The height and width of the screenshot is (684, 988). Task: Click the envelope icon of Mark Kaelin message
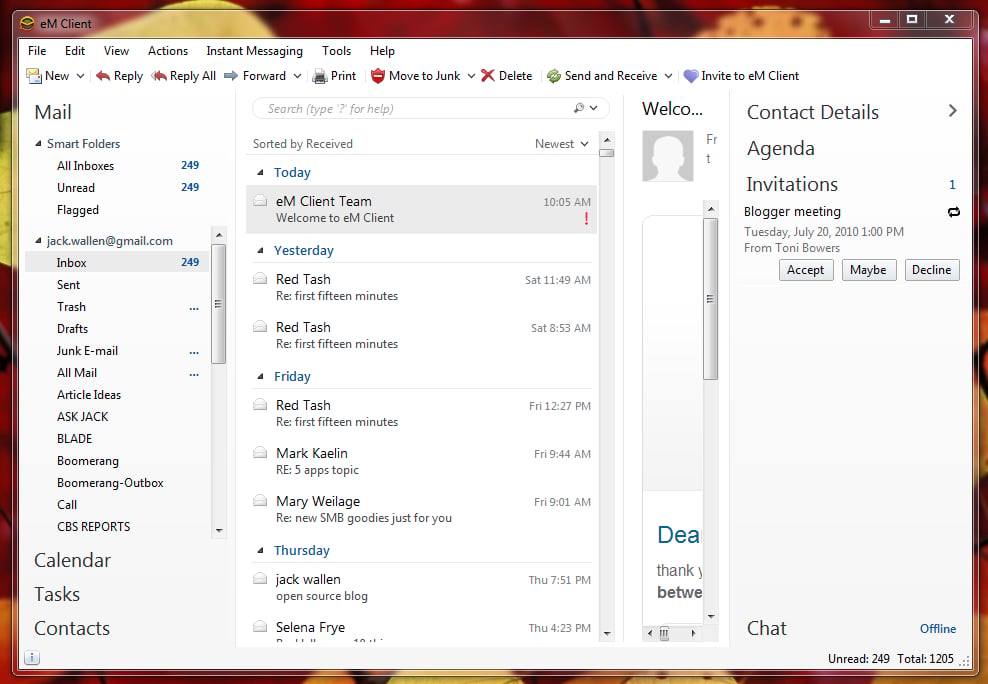pyautogui.click(x=260, y=453)
